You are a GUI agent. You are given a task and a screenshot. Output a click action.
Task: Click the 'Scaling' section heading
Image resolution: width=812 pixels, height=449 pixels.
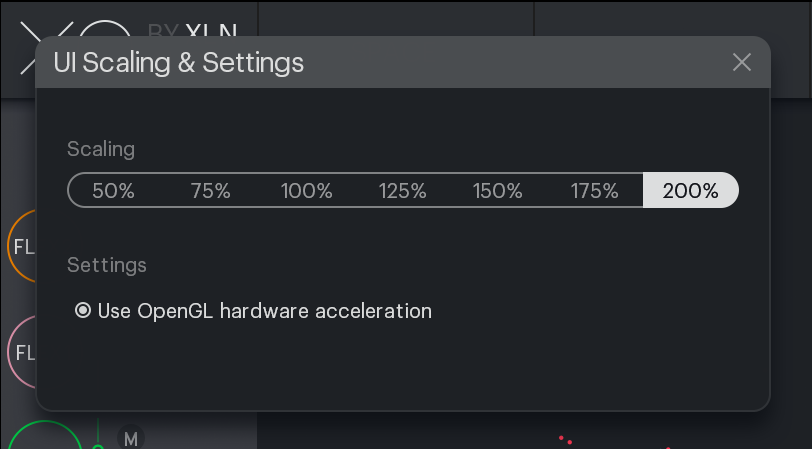pyautogui.click(x=101, y=149)
